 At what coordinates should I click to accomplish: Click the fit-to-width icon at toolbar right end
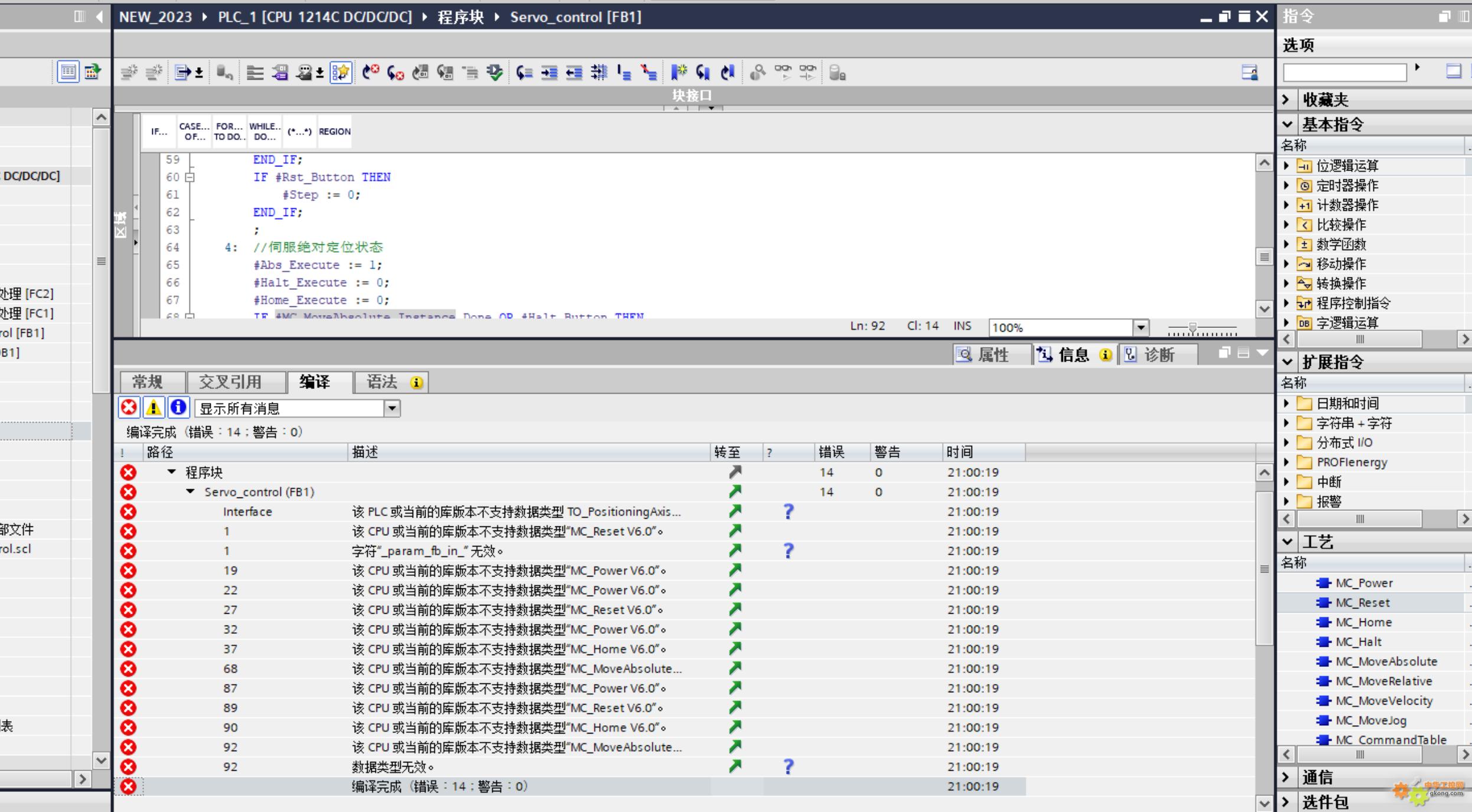click(x=1249, y=73)
